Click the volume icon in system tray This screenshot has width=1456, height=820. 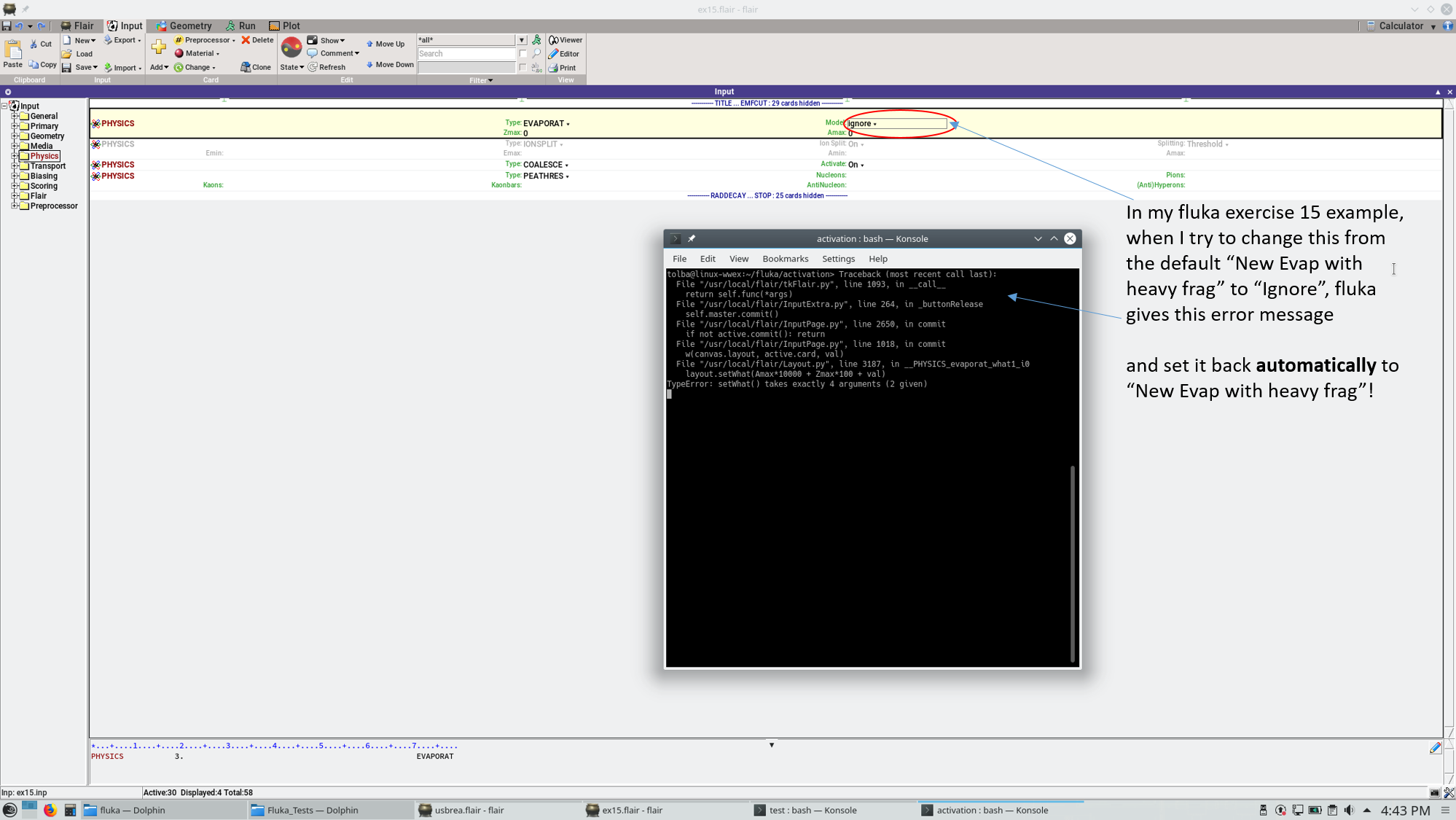1349,810
